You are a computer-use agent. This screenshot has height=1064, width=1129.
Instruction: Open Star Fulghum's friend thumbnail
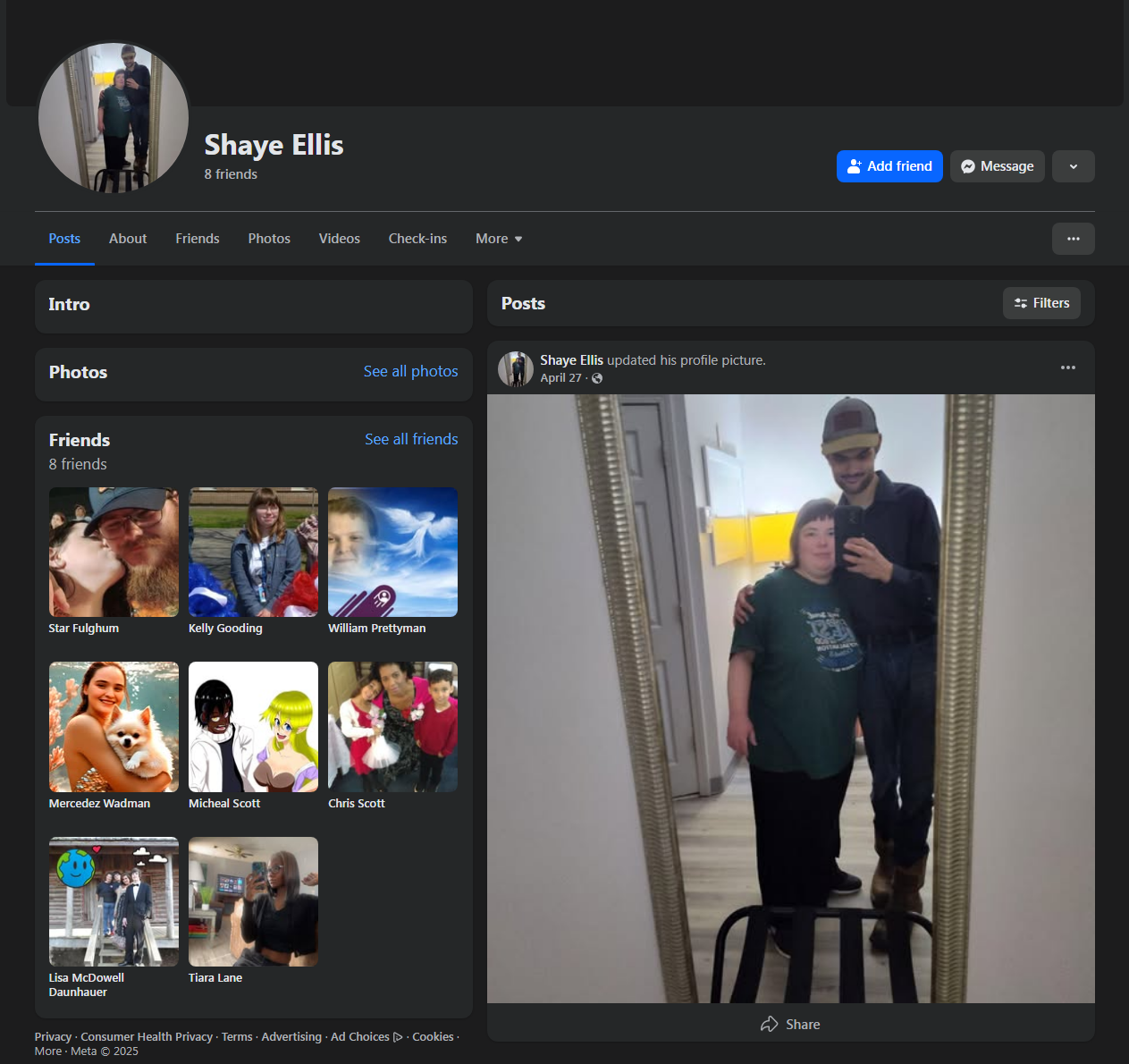[x=114, y=552]
